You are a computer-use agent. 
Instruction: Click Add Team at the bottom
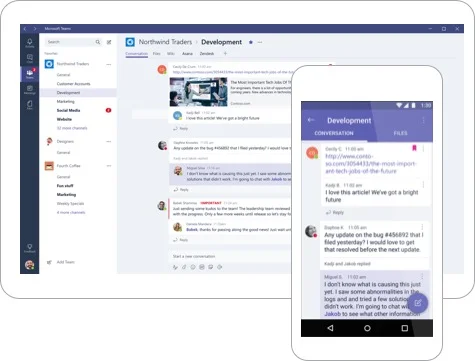point(61,262)
